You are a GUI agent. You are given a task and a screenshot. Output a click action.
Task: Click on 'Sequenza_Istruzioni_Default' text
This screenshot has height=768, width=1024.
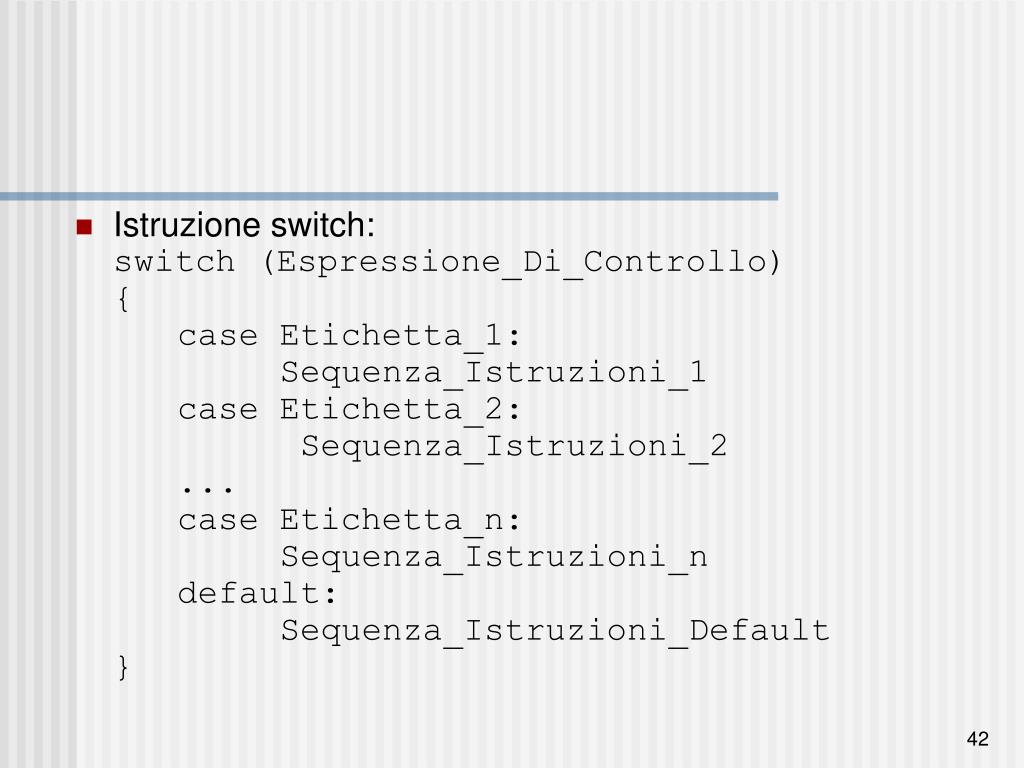(555, 632)
